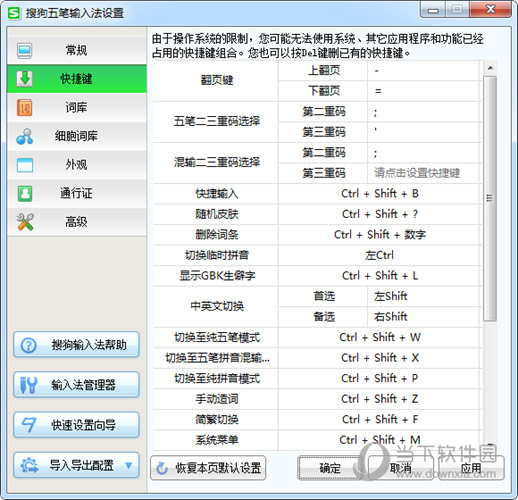
Task: Click the scrollbar up arrow
Action: click(490, 68)
